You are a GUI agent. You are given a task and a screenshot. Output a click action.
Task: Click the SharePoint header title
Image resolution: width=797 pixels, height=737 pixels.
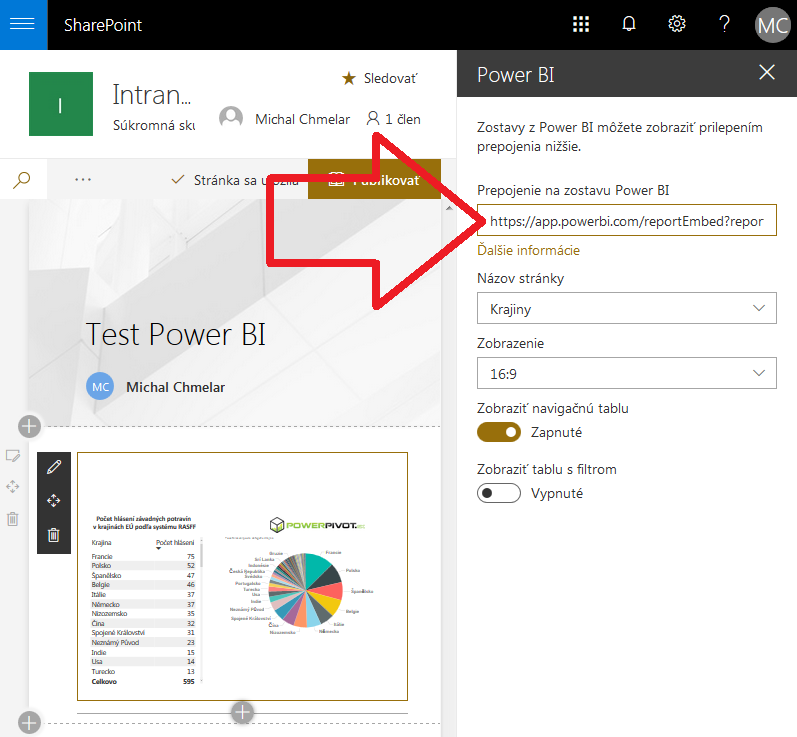pos(103,25)
